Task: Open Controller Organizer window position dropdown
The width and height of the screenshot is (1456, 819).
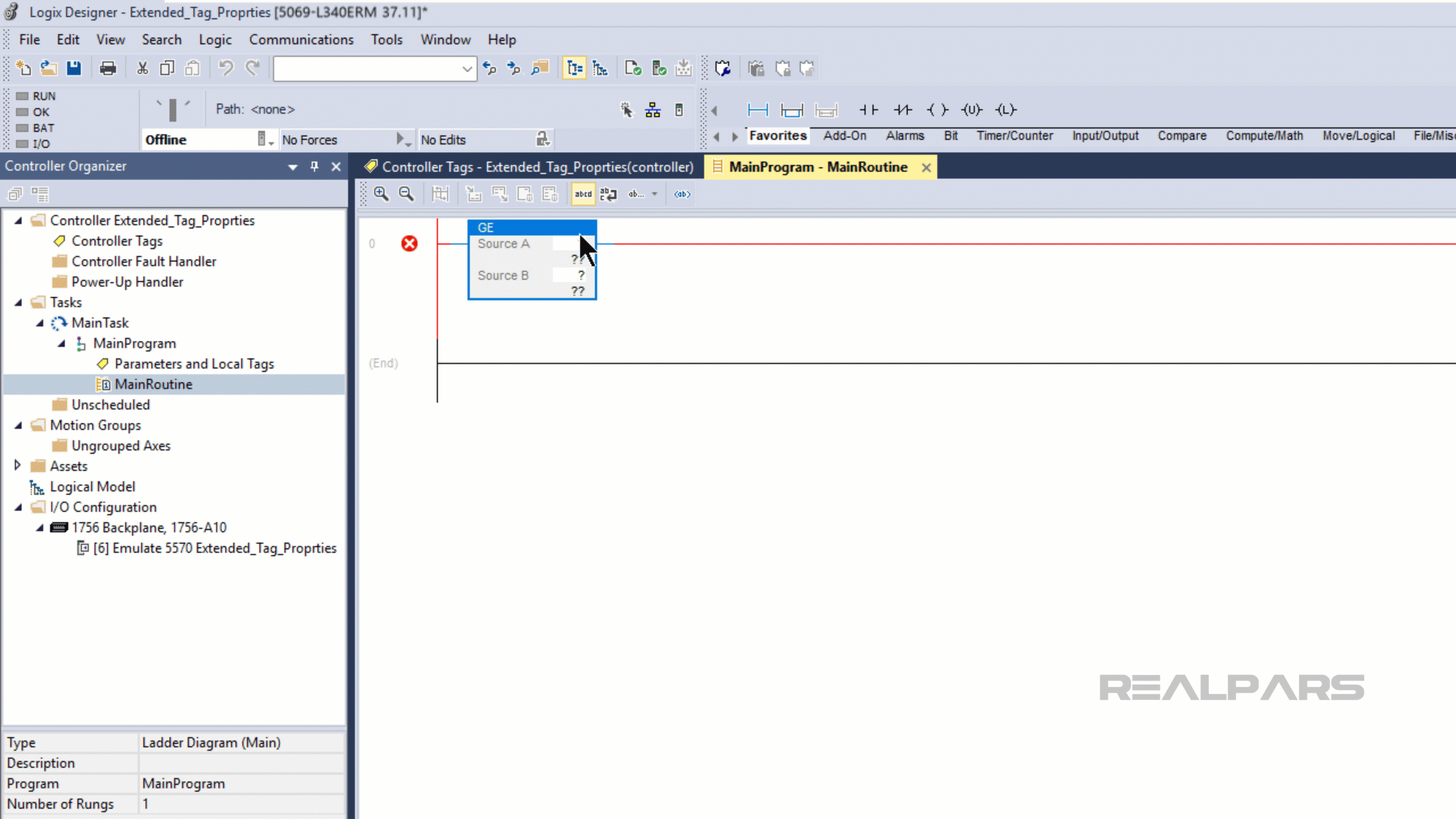Action: [293, 167]
